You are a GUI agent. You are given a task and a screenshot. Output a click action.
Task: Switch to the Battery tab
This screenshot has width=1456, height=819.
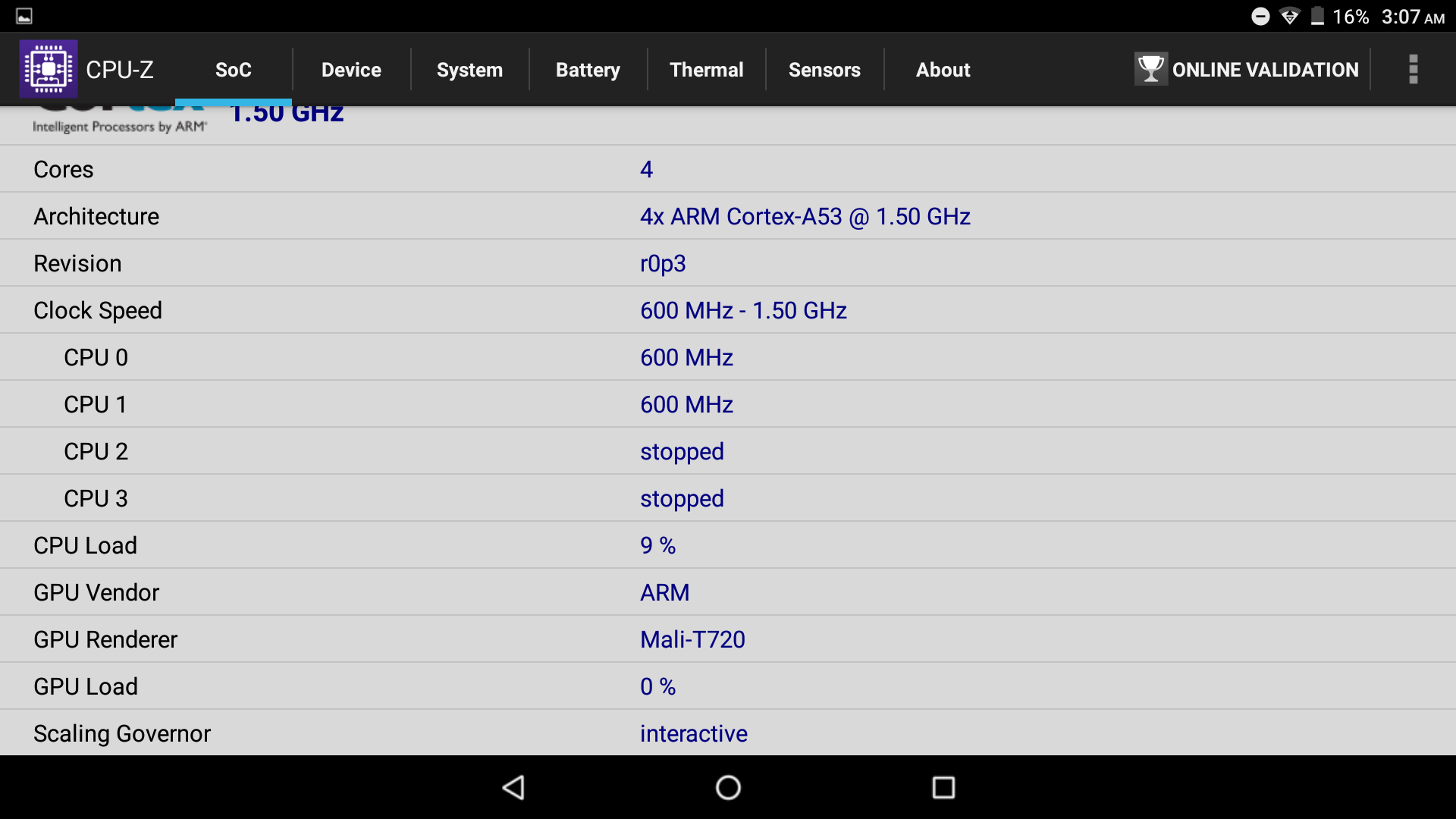coord(588,70)
